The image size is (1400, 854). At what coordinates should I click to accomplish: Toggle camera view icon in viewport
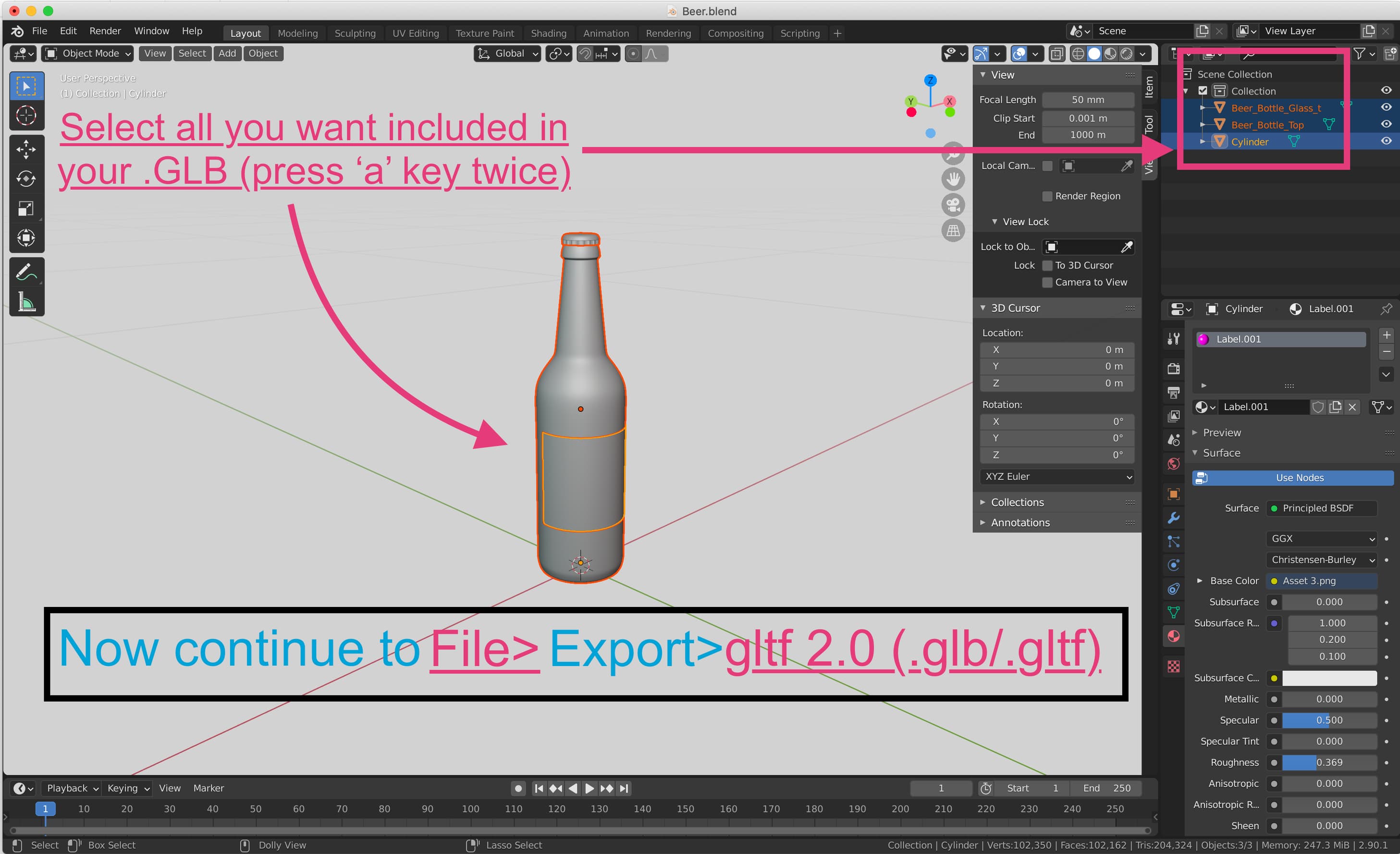[x=953, y=205]
